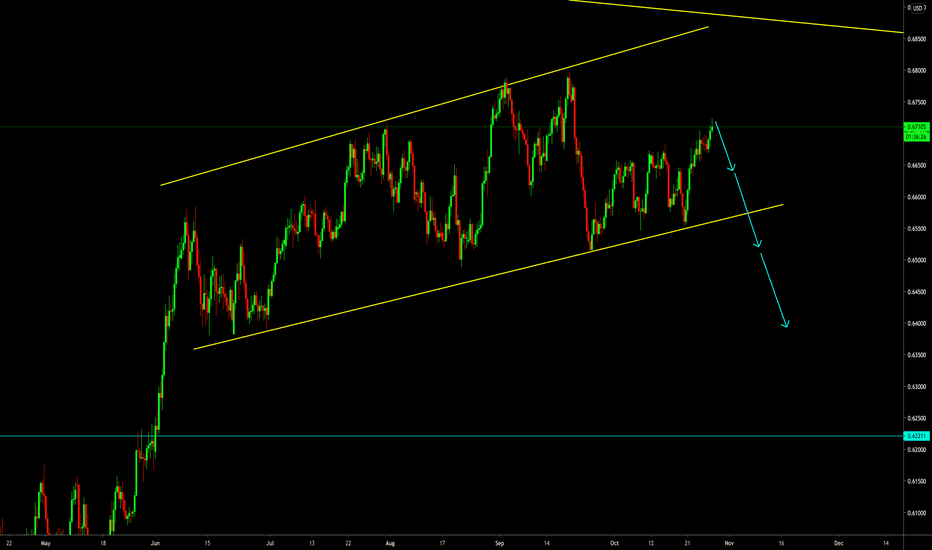Viewport: 932px width, 550px height.
Task: Click the Aug label on time axis
Action: pyautogui.click(x=390, y=543)
